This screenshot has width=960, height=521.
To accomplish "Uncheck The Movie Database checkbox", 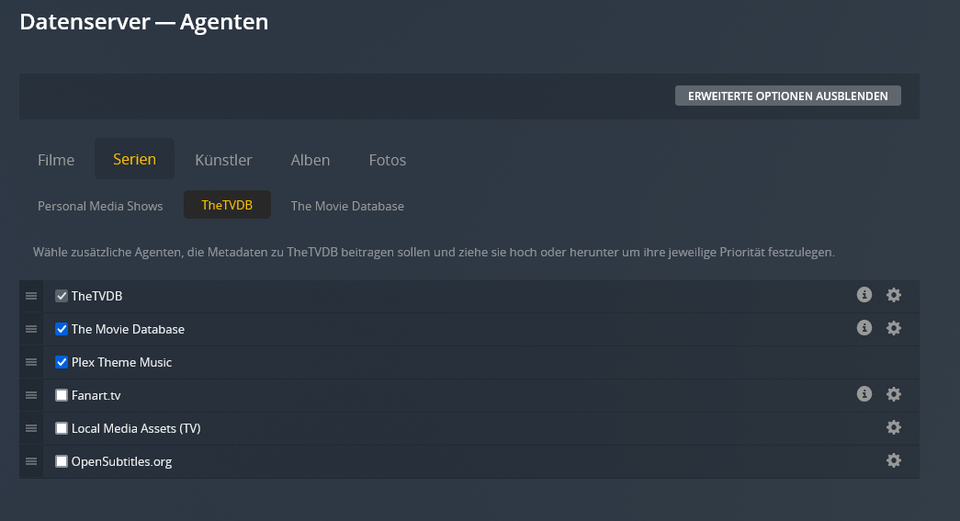I will click(62, 329).
